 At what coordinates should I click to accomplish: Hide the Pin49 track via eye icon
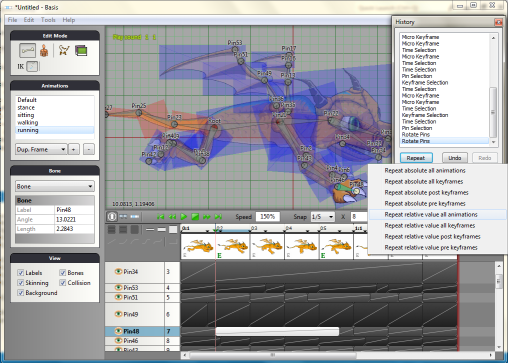click(118, 314)
